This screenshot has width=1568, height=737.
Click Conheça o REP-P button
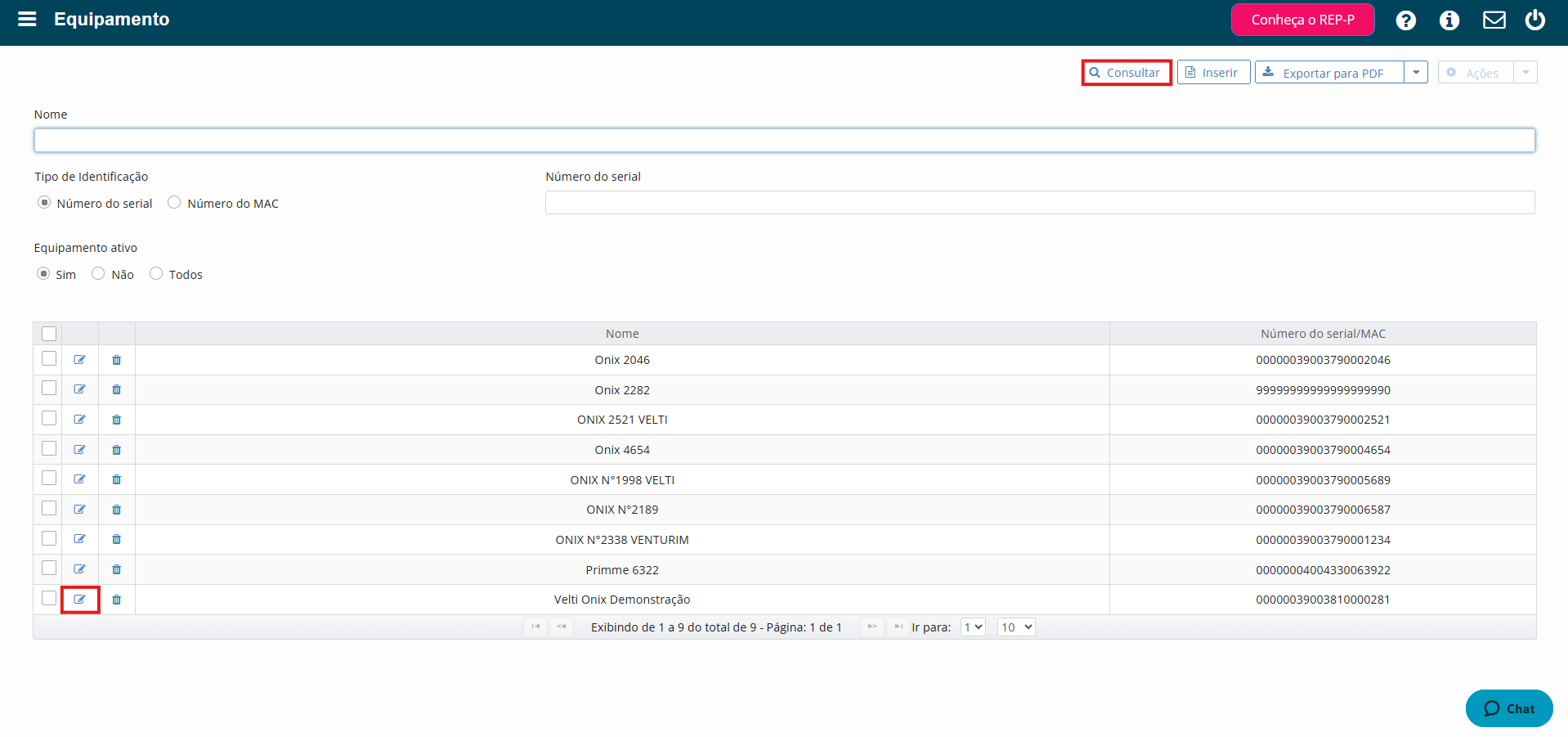(x=1303, y=20)
